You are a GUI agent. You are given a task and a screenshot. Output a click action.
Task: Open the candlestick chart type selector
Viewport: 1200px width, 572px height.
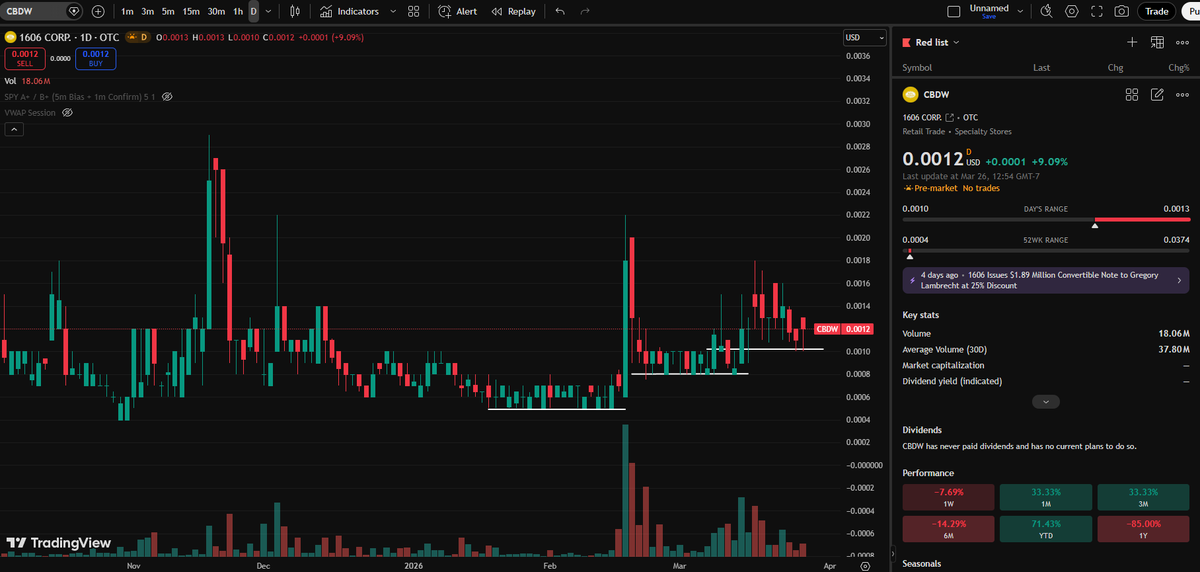tap(294, 11)
